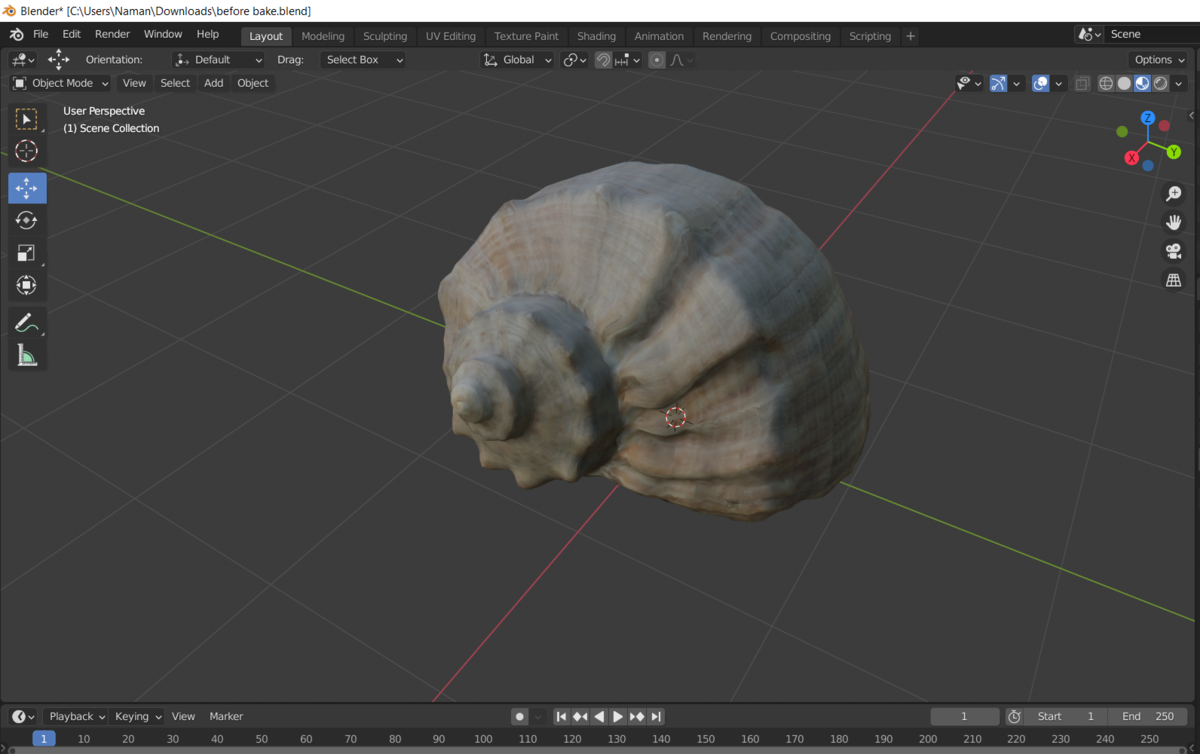This screenshot has height=754, width=1200.
Task: Toggle auto keying record button
Action: coord(519,716)
